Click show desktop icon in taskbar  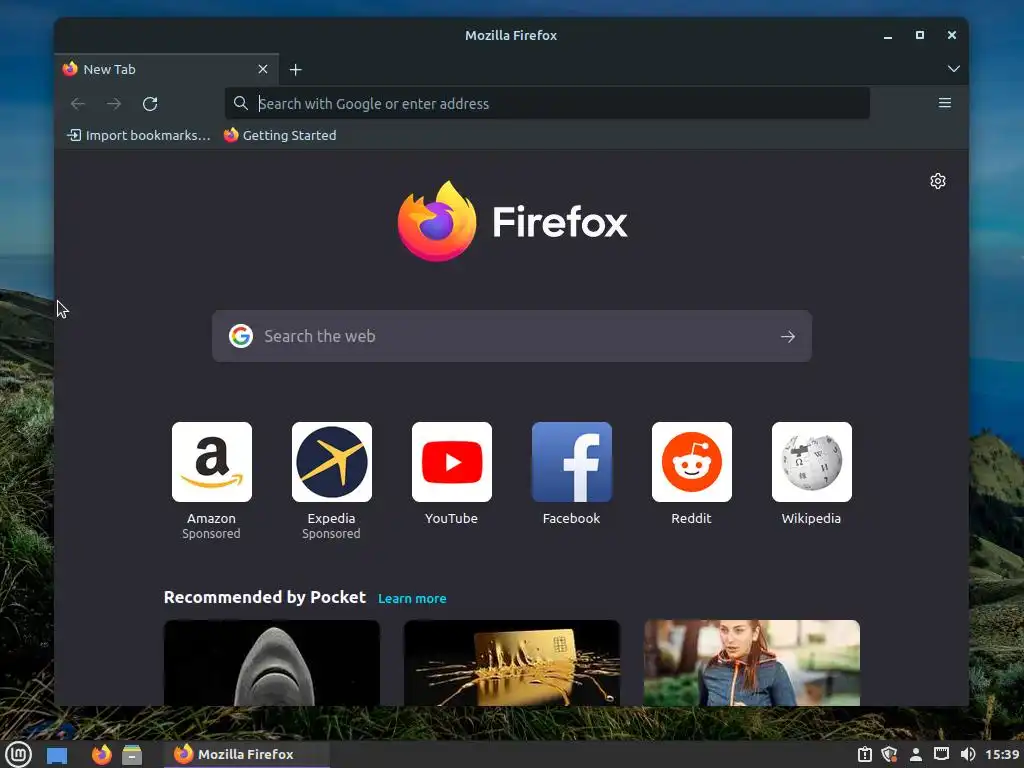[57, 755]
